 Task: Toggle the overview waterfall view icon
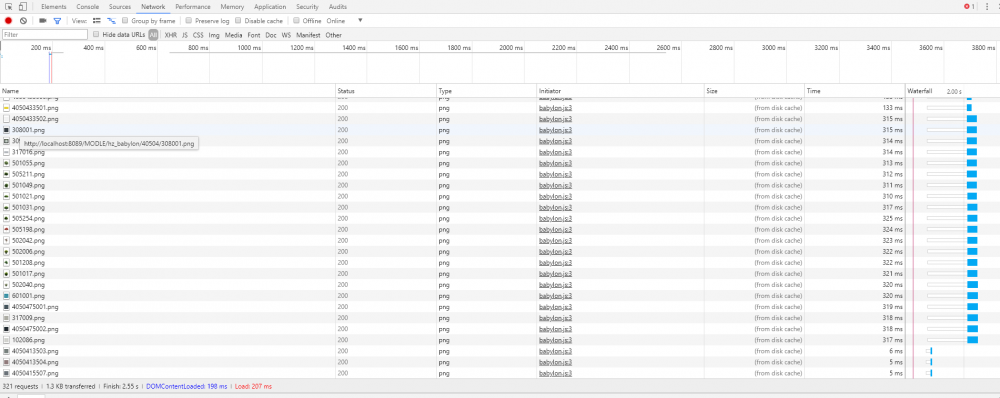(111, 20)
